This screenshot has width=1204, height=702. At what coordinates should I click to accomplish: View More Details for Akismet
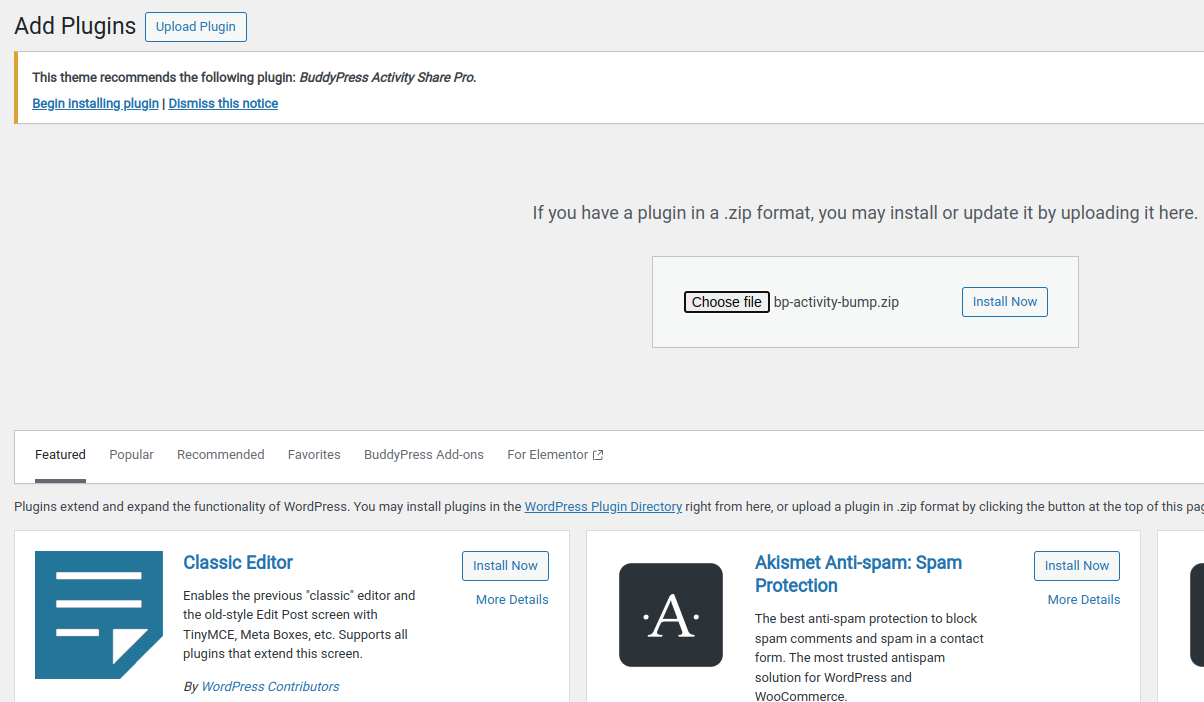coord(1083,599)
